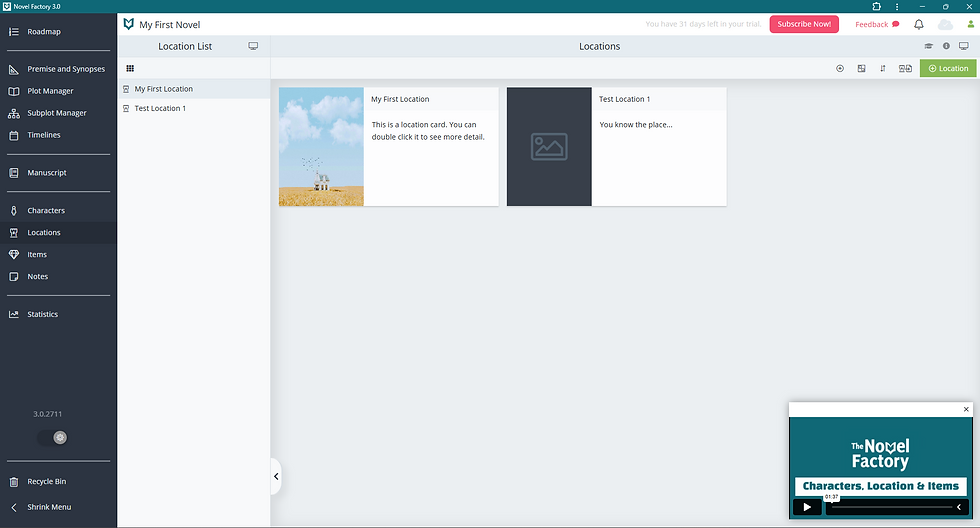Click the version number 3.0.2711
The width and height of the screenshot is (980, 528).
pos(48,414)
